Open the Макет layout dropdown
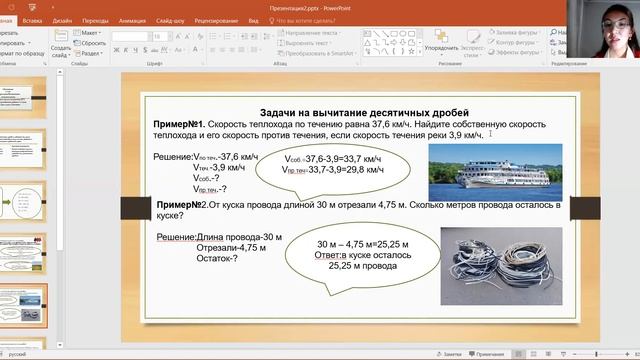This screenshot has height=360, width=640. [x=87, y=33]
